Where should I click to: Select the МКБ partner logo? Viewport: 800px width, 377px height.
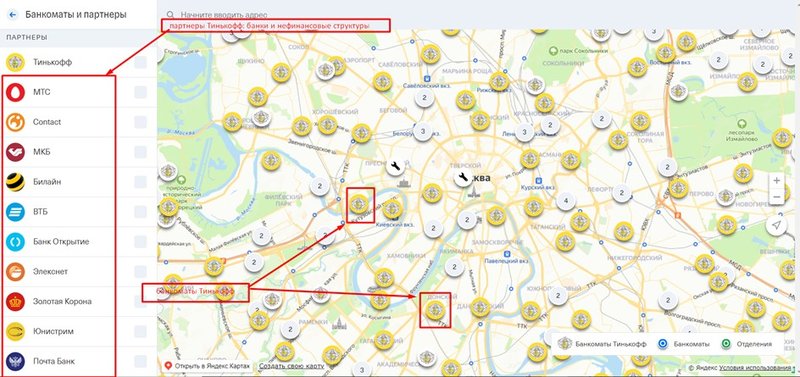click(x=15, y=152)
